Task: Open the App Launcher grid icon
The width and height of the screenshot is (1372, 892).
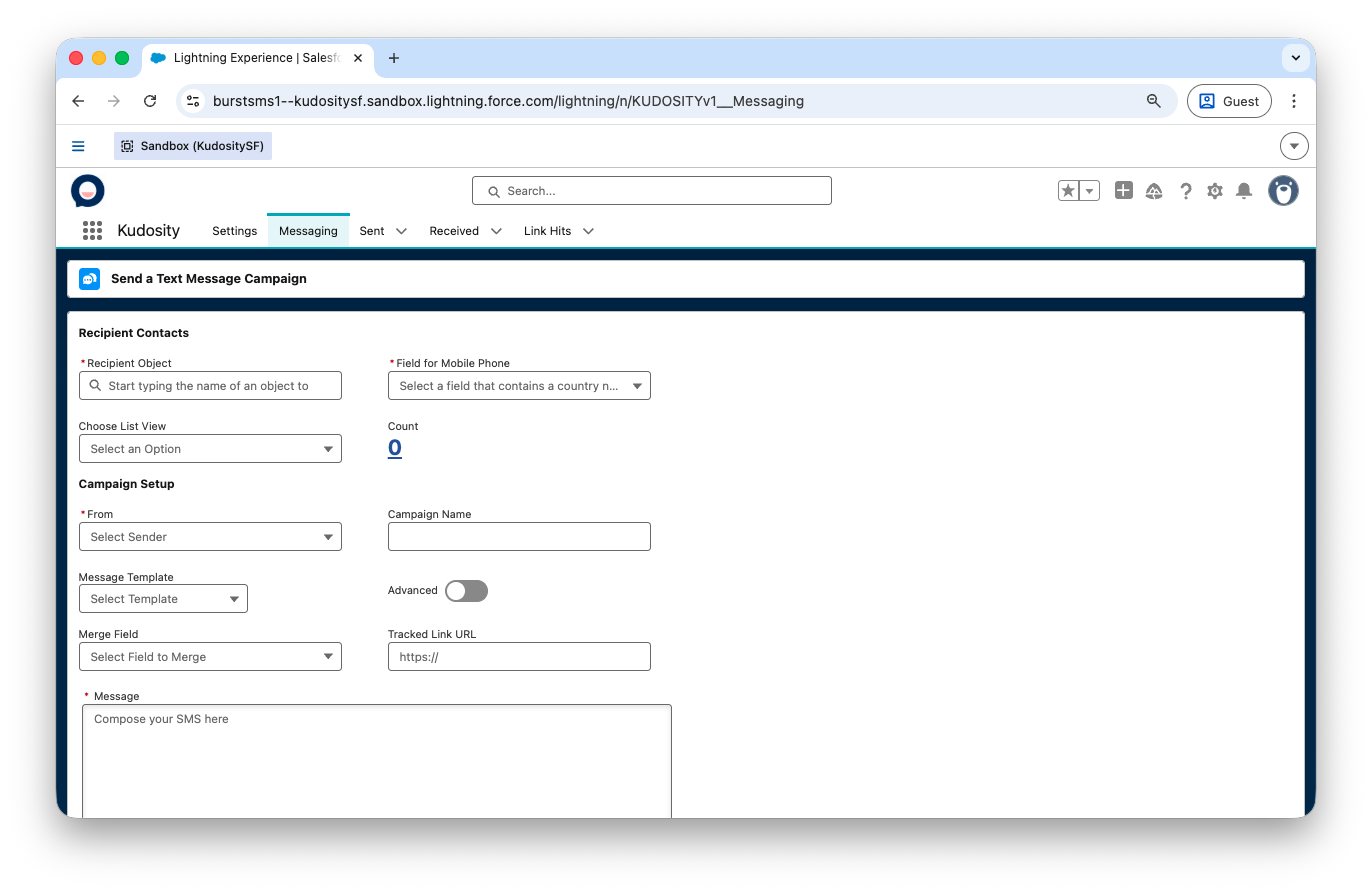Action: coord(92,231)
